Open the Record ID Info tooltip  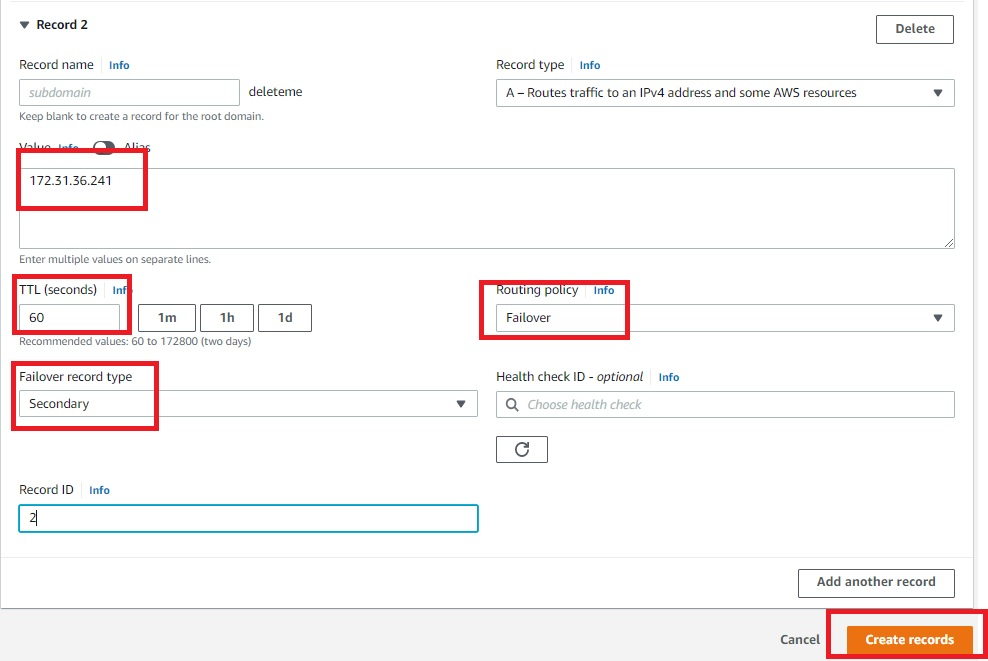point(99,490)
